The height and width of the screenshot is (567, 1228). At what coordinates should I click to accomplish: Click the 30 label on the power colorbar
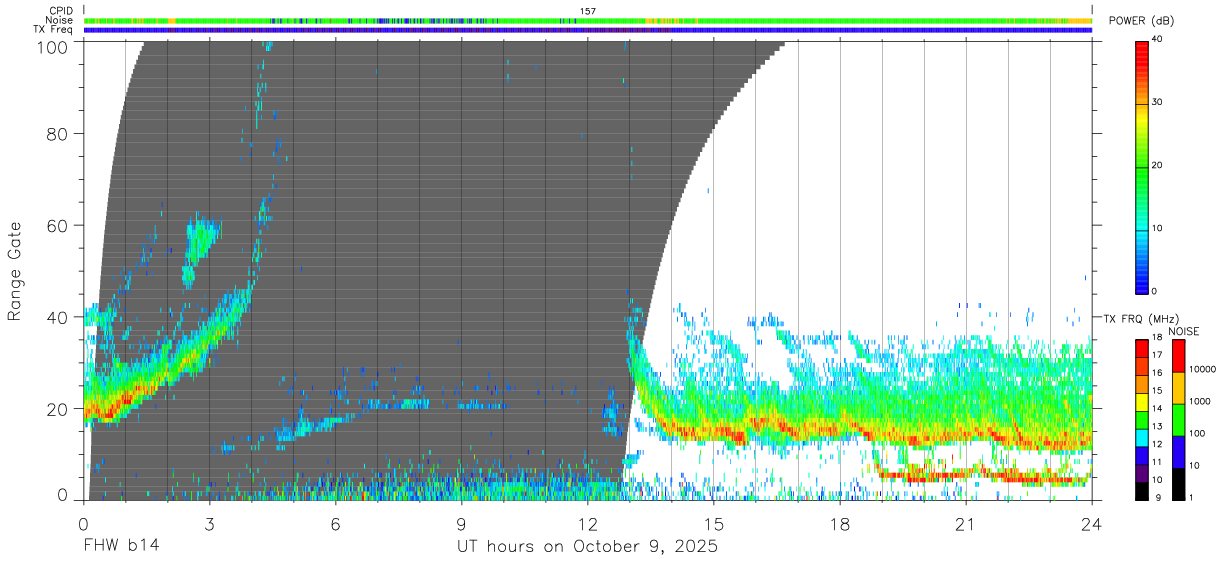(x=1158, y=102)
